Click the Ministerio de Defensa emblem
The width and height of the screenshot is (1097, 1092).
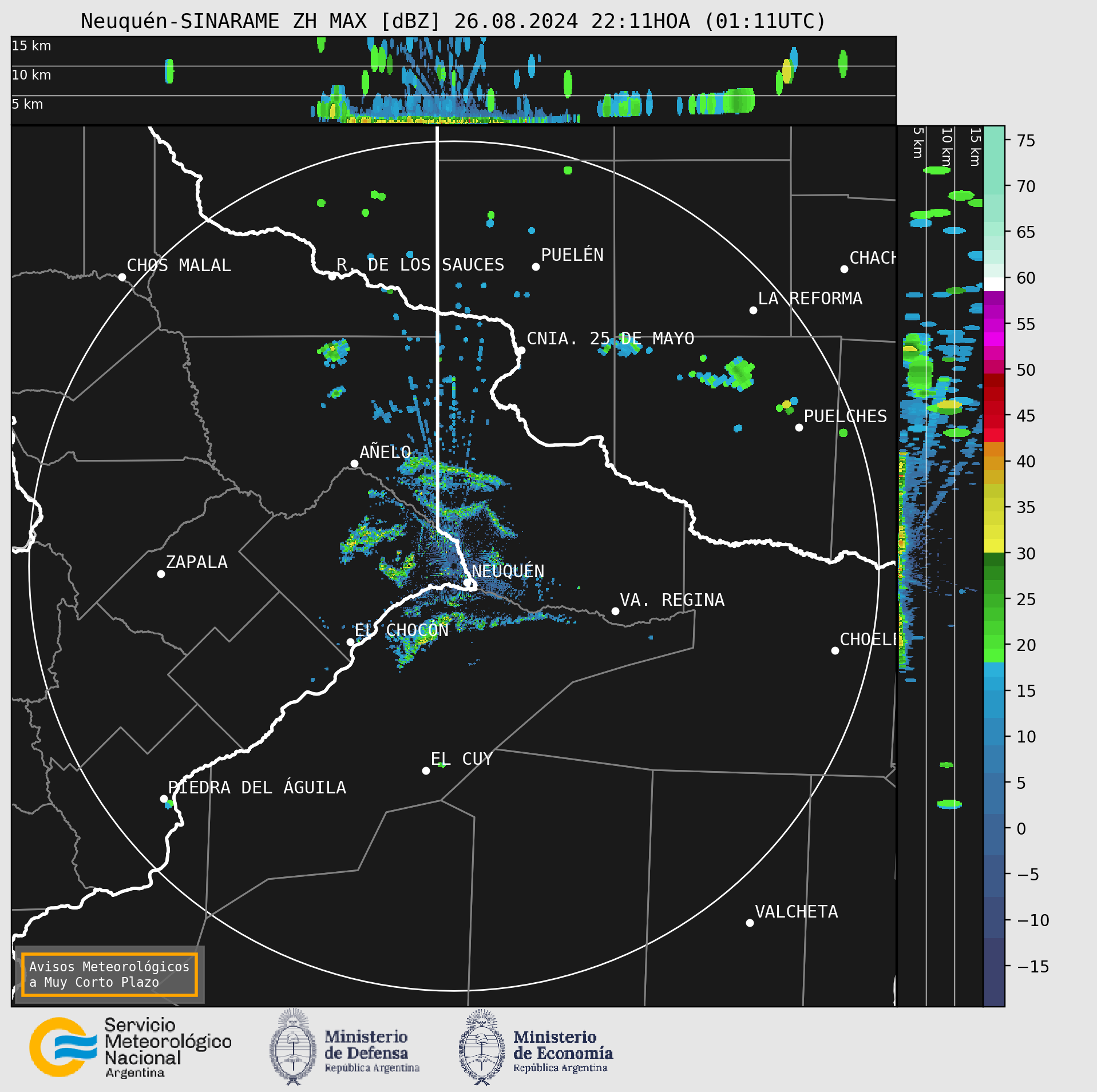pos(293,1047)
